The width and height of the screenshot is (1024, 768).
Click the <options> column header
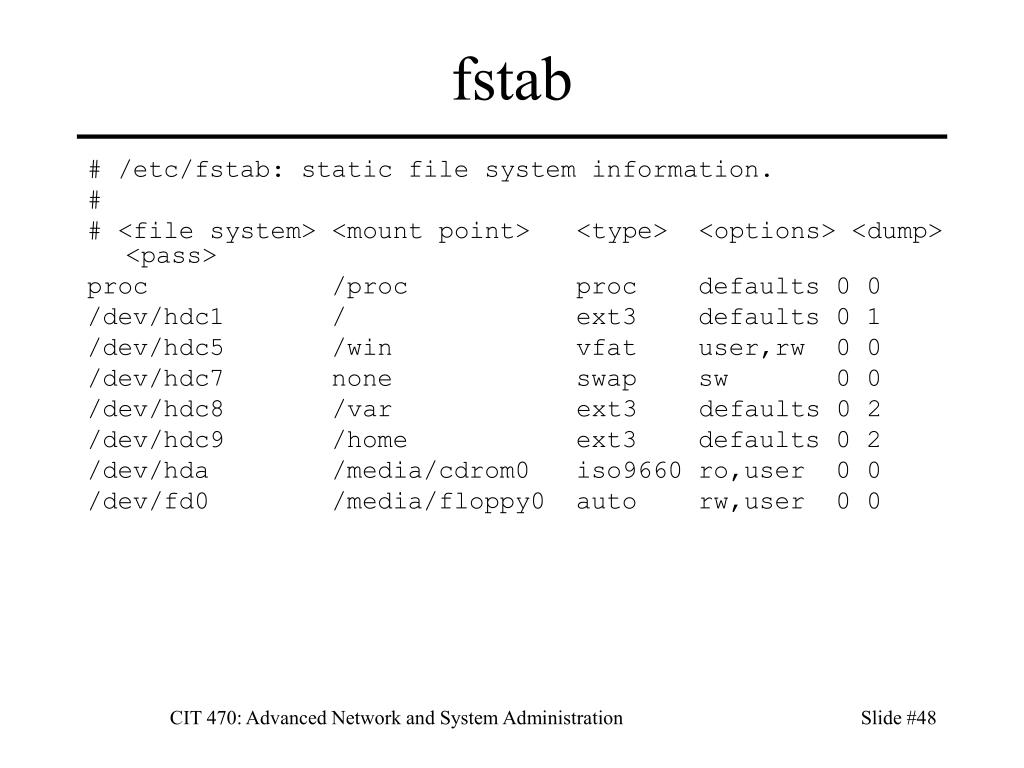[767, 232]
